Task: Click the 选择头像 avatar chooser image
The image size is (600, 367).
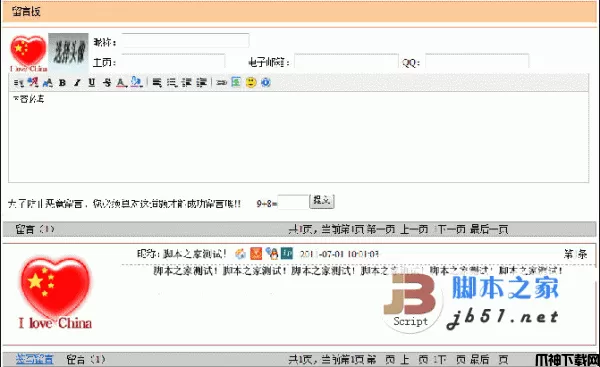Action: pyautogui.click(x=68, y=53)
